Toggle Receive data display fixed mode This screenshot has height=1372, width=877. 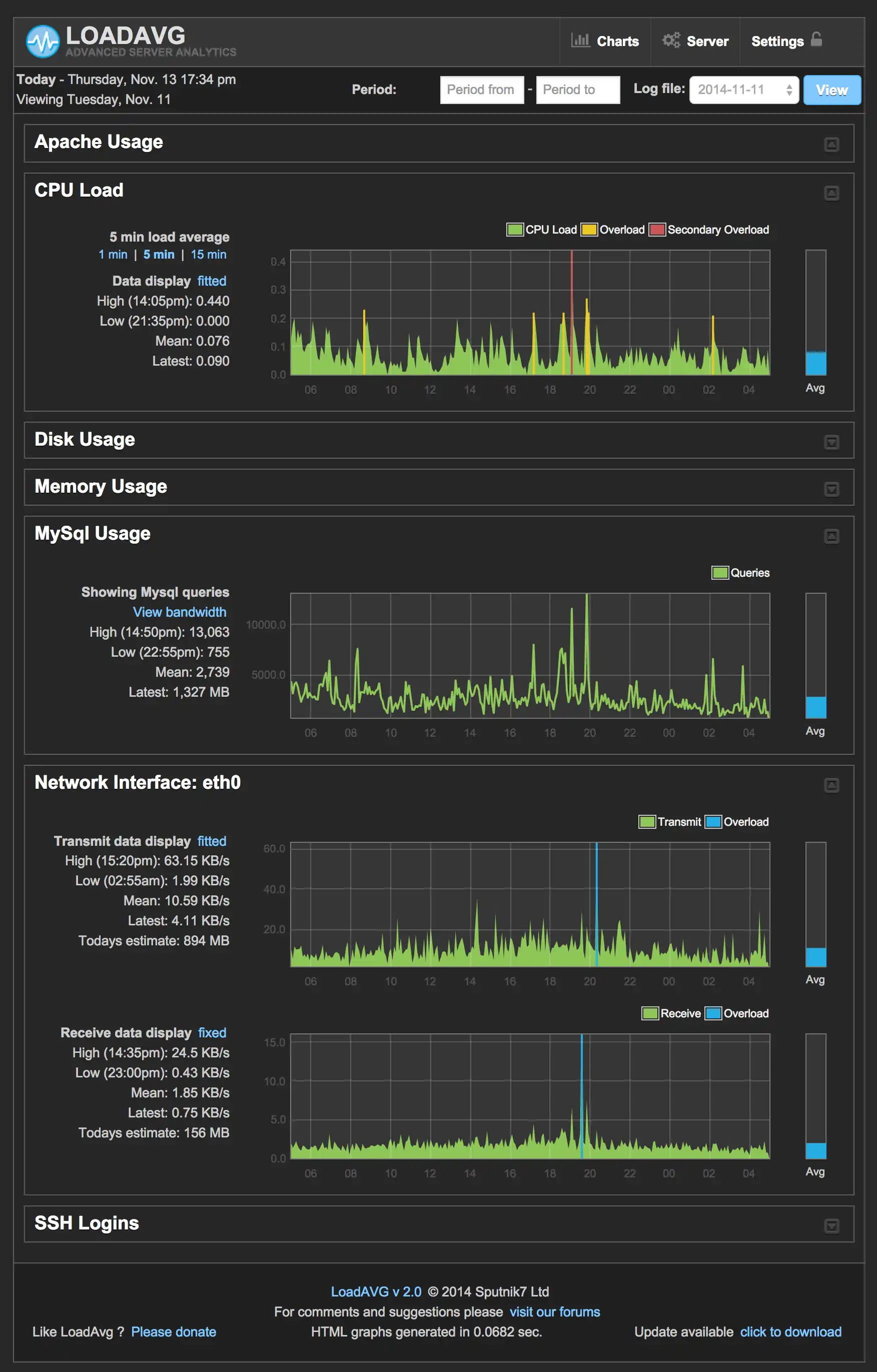[212, 1032]
